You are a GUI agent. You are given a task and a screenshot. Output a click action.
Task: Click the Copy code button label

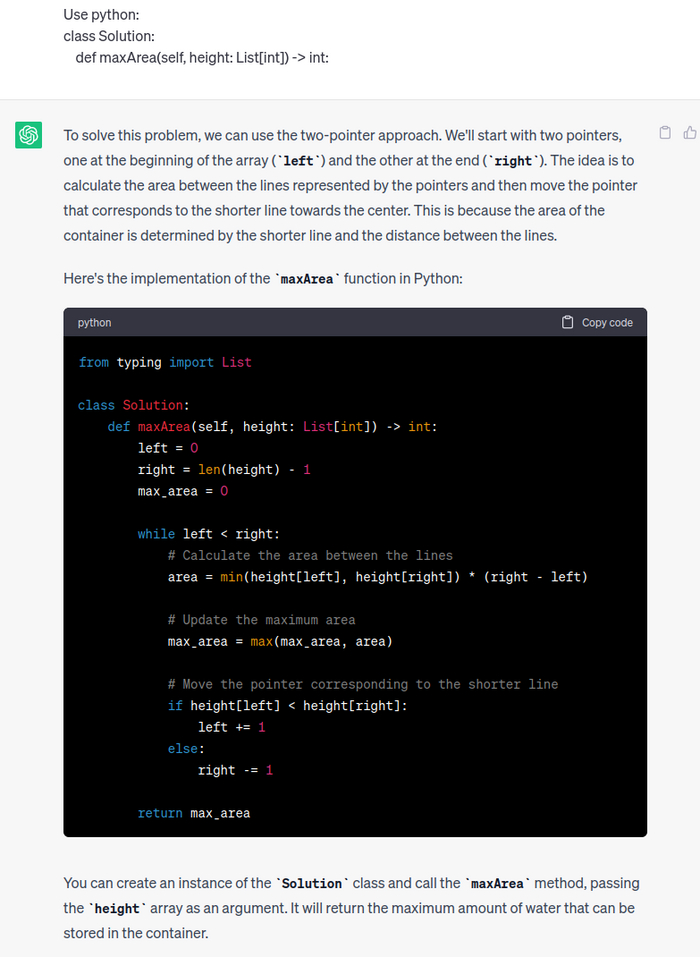tap(607, 322)
